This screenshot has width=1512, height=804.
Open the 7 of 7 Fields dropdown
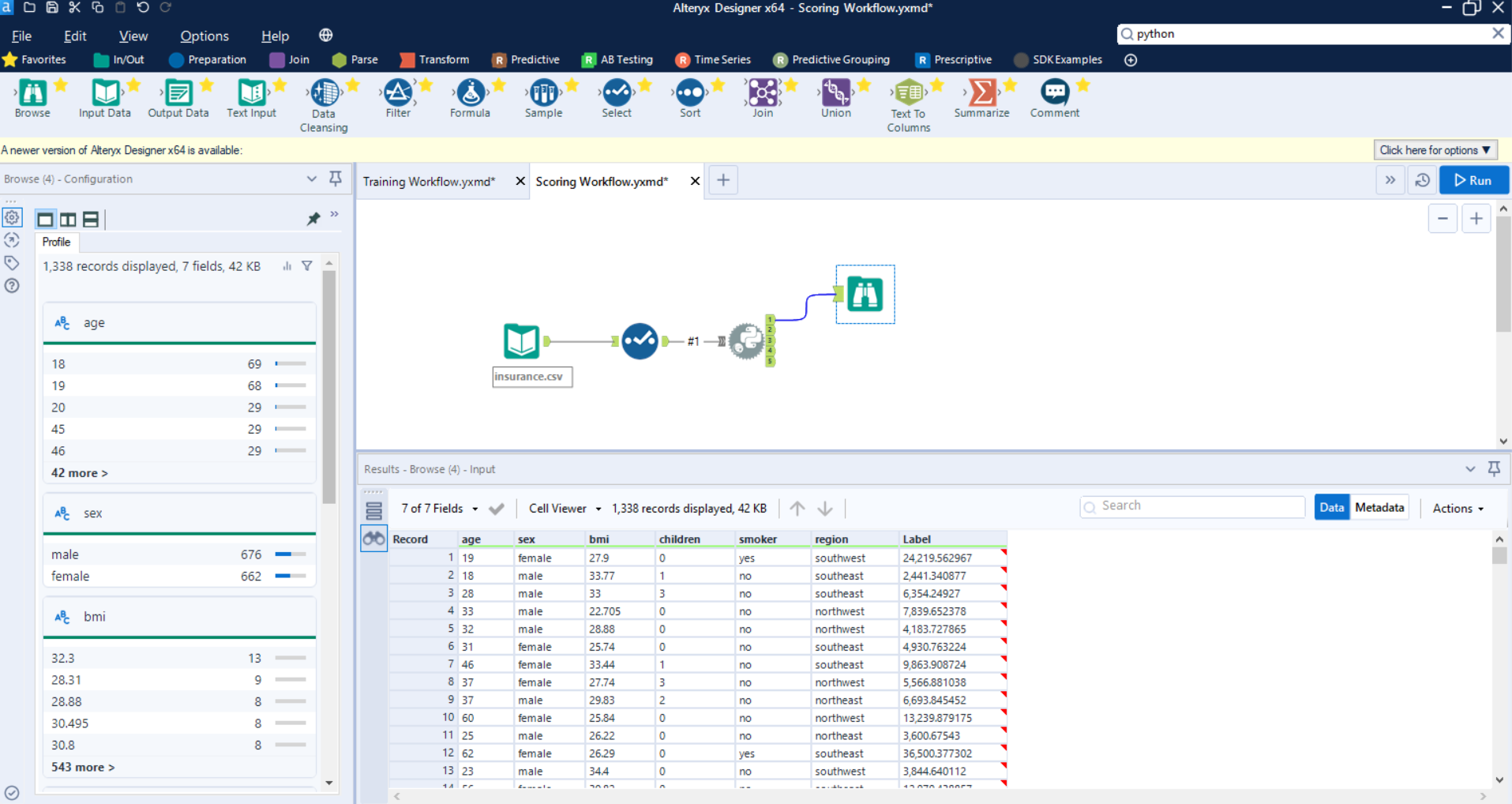point(439,509)
